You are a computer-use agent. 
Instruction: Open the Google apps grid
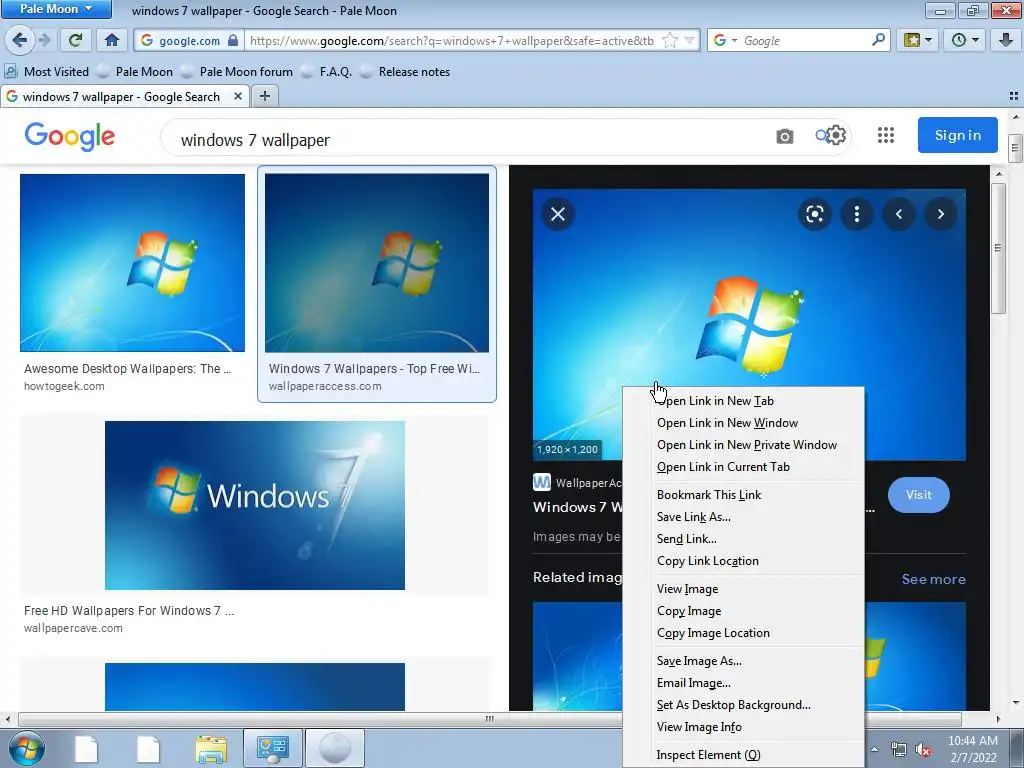click(886, 135)
